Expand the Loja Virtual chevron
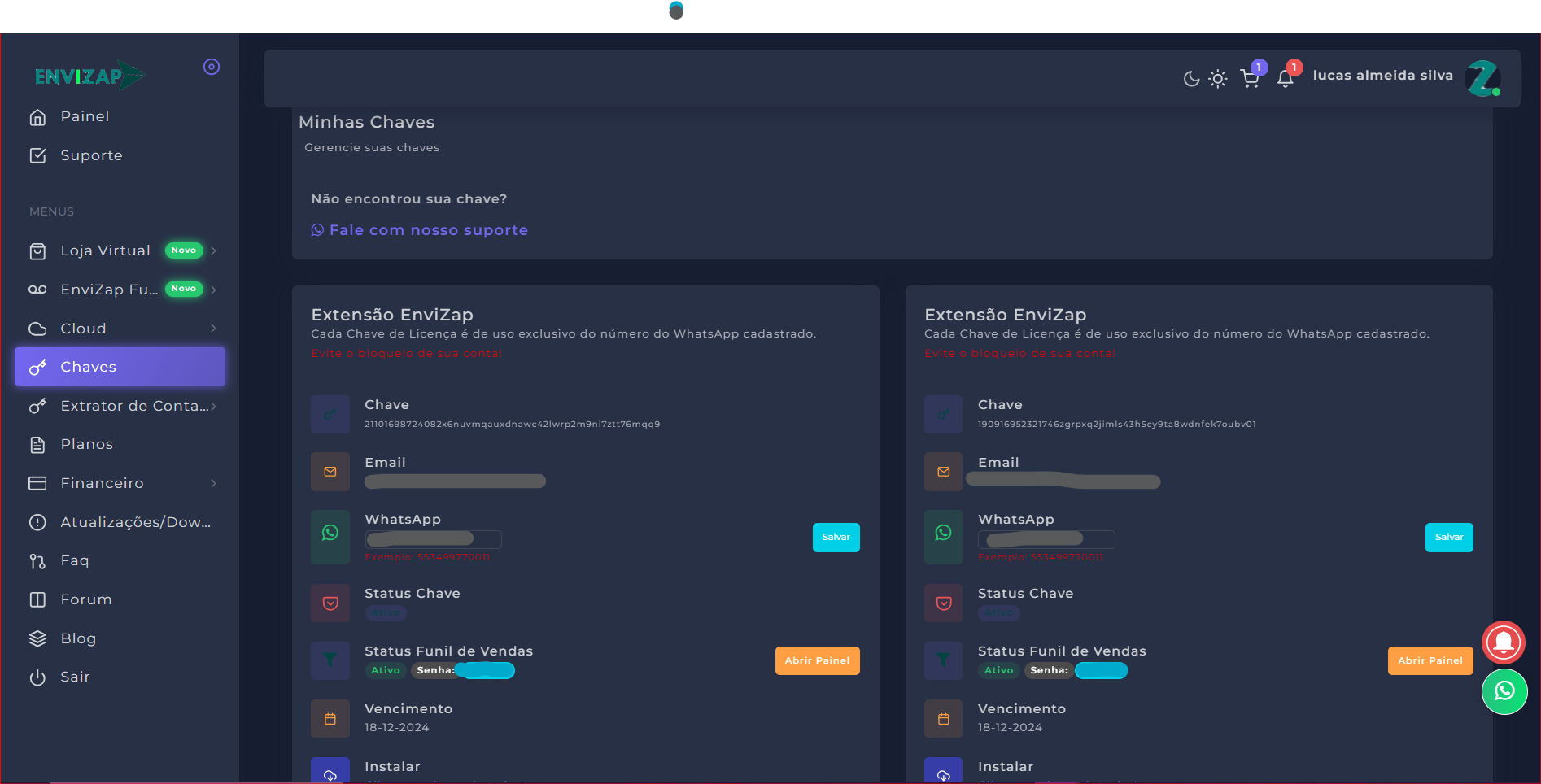The width and height of the screenshot is (1541, 784). (213, 250)
